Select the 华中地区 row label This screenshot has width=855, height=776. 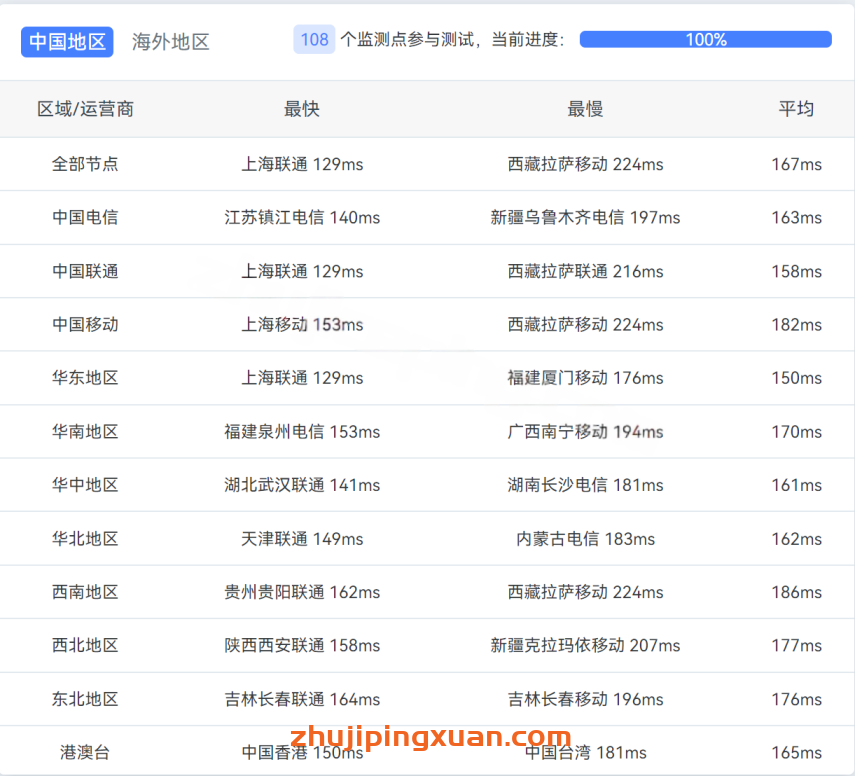click(x=85, y=485)
